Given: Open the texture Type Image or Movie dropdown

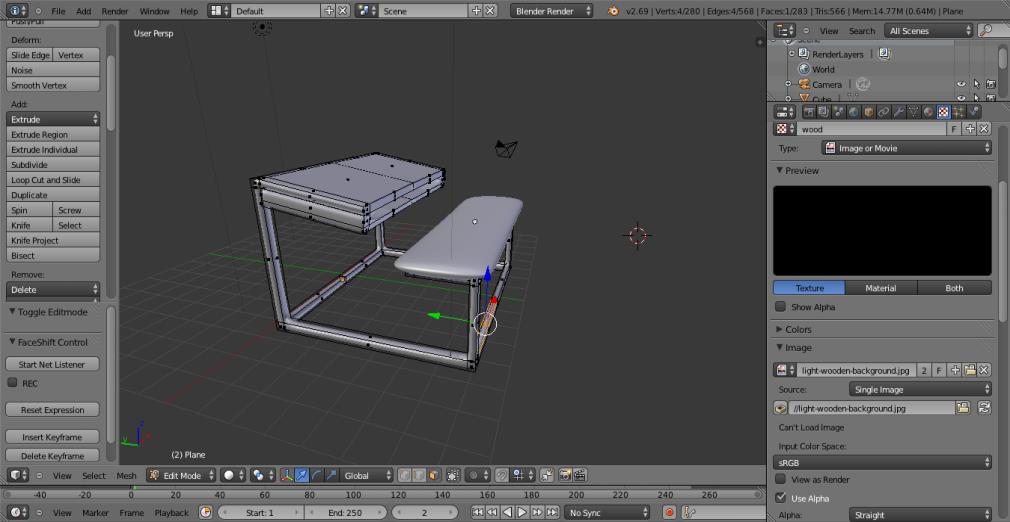Looking at the screenshot, I should (x=907, y=148).
